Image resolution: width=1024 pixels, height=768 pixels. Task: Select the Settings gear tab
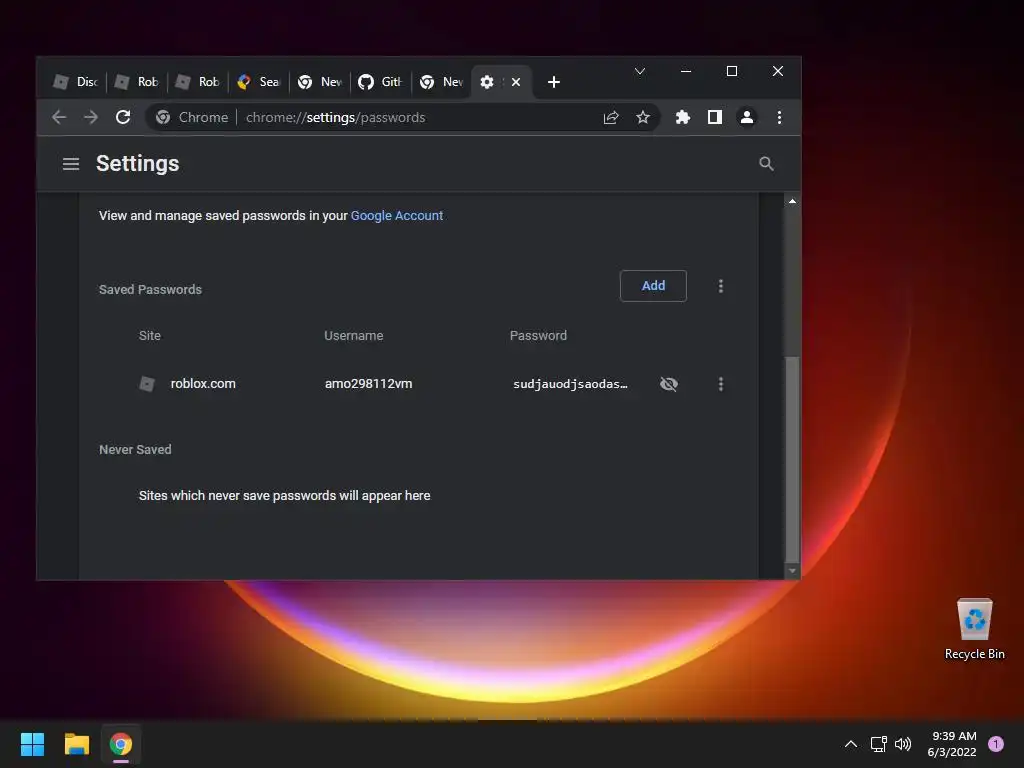[487, 82]
